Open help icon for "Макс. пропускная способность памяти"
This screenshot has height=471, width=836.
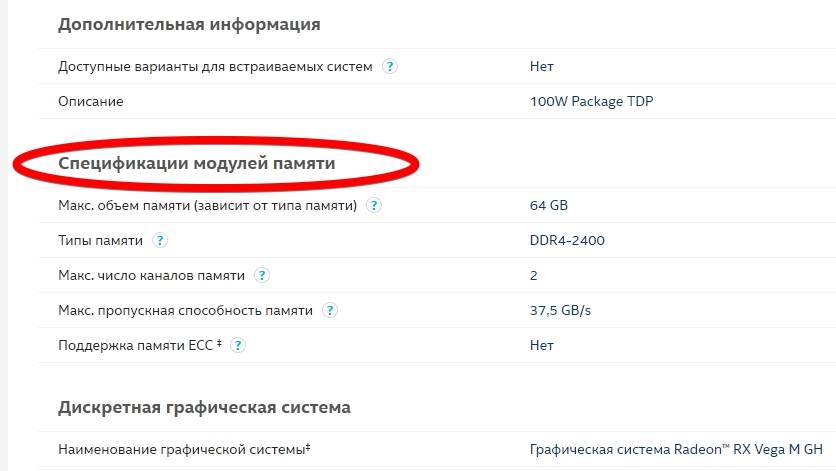[330, 311]
